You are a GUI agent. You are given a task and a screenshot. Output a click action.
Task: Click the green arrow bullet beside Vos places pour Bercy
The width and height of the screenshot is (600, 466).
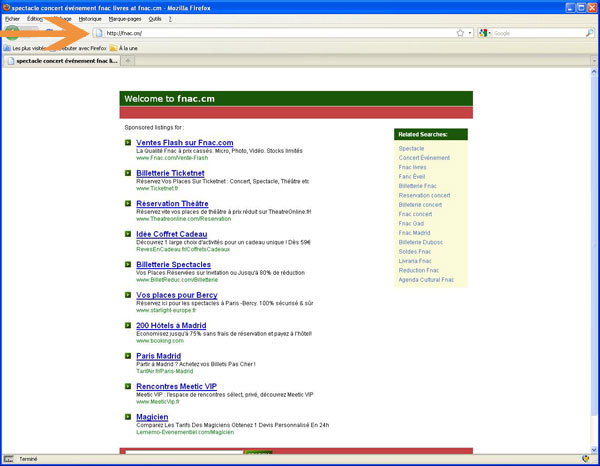(x=128, y=295)
